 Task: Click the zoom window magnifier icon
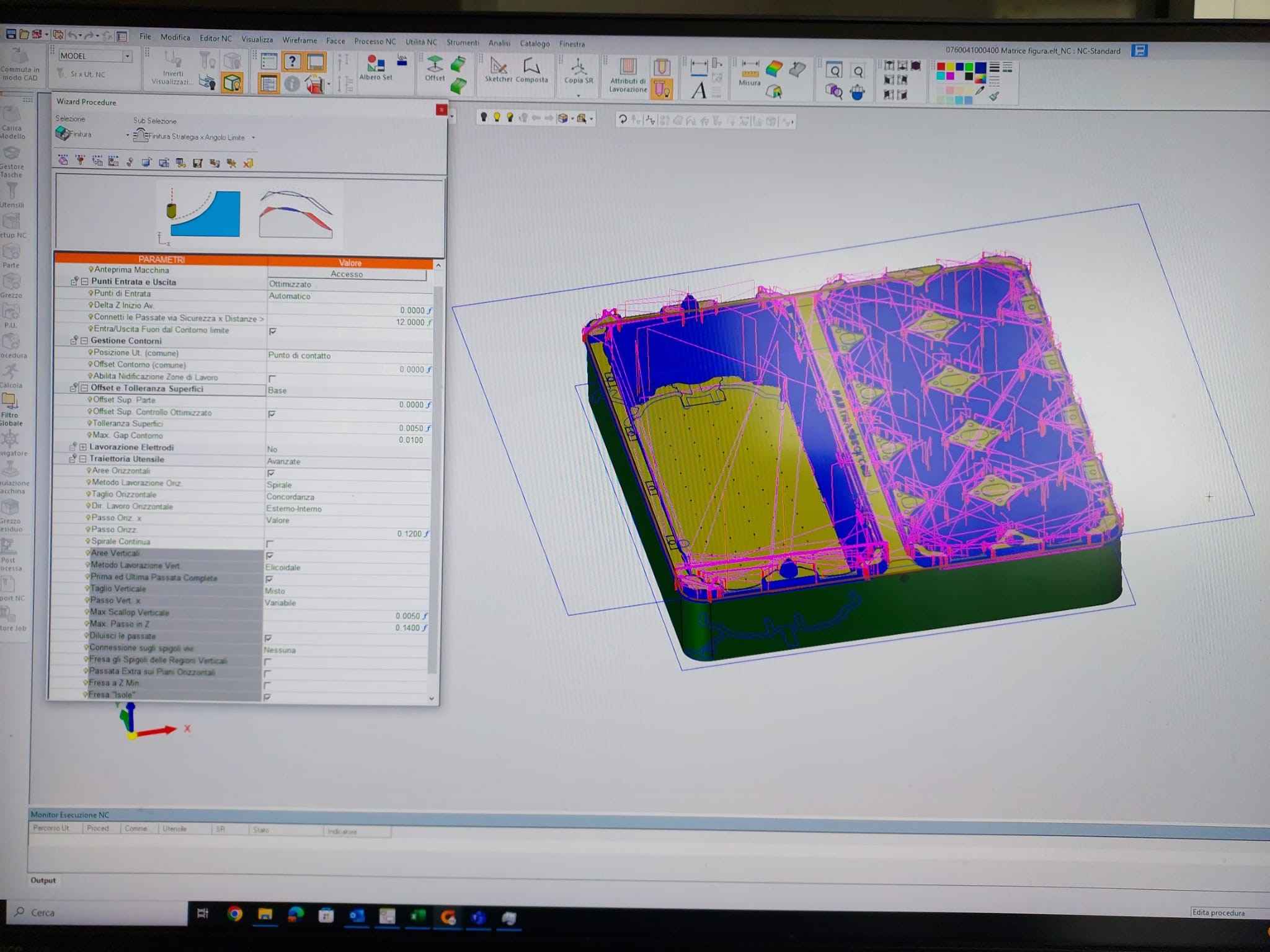[x=834, y=70]
